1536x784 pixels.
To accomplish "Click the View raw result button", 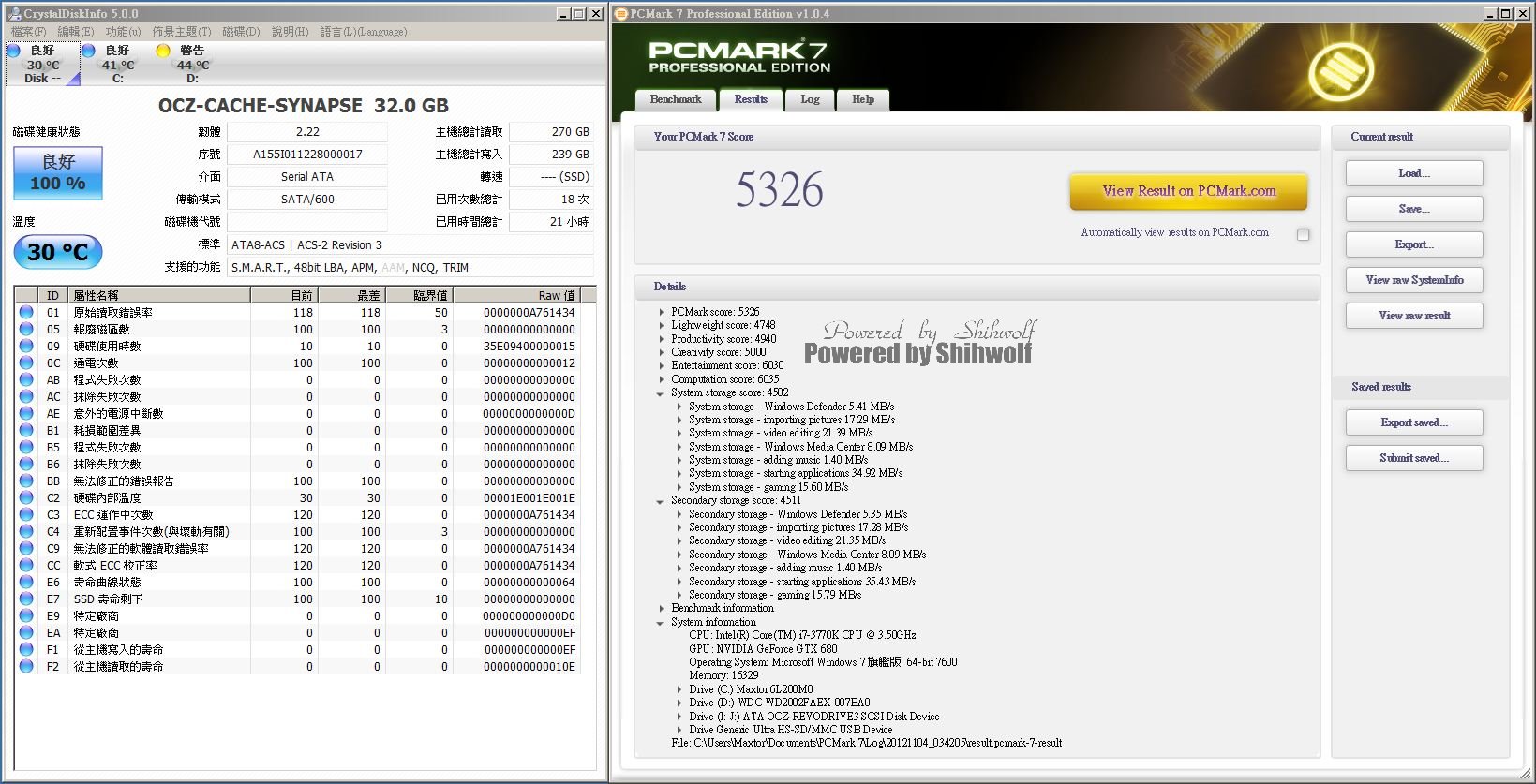I will click(1414, 316).
